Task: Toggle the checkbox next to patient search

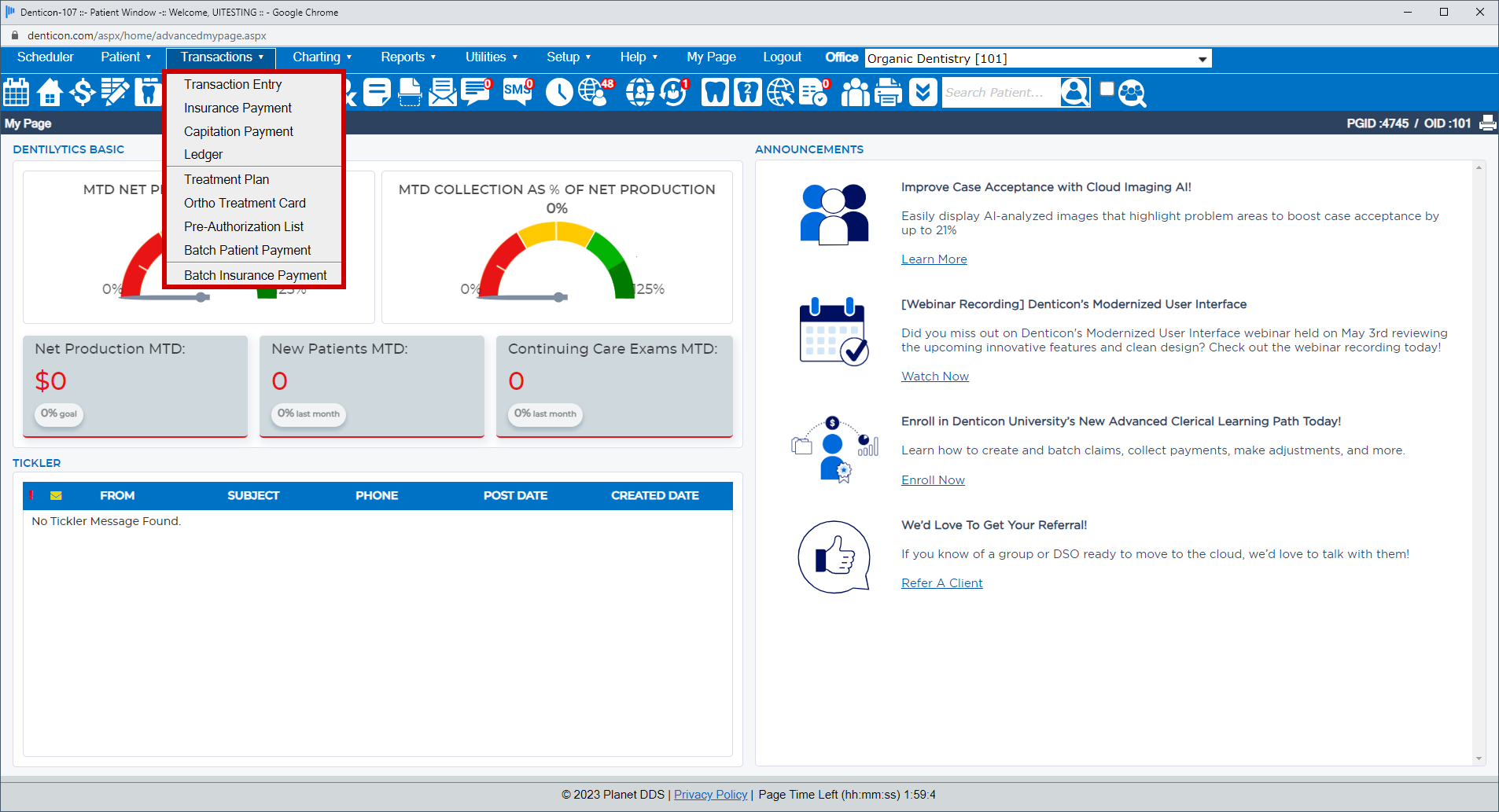Action: pos(1107,88)
